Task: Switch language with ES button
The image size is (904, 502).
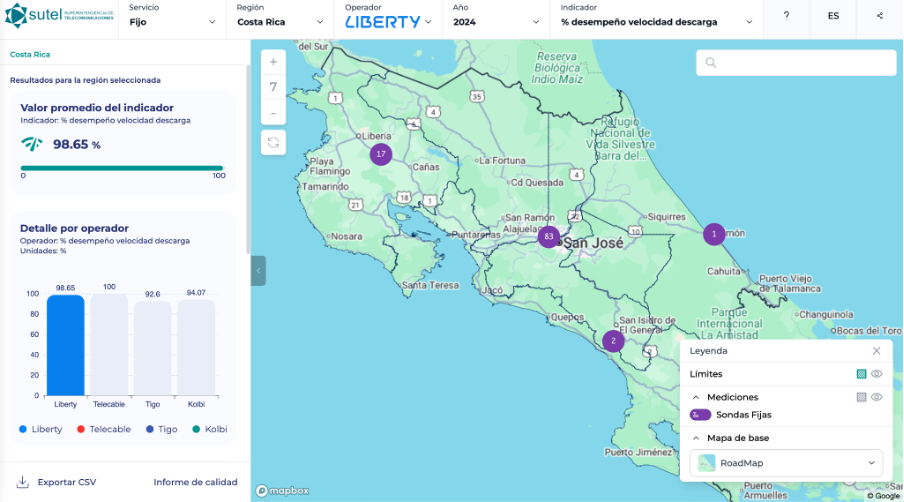Action: pyautogui.click(x=833, y=16)
